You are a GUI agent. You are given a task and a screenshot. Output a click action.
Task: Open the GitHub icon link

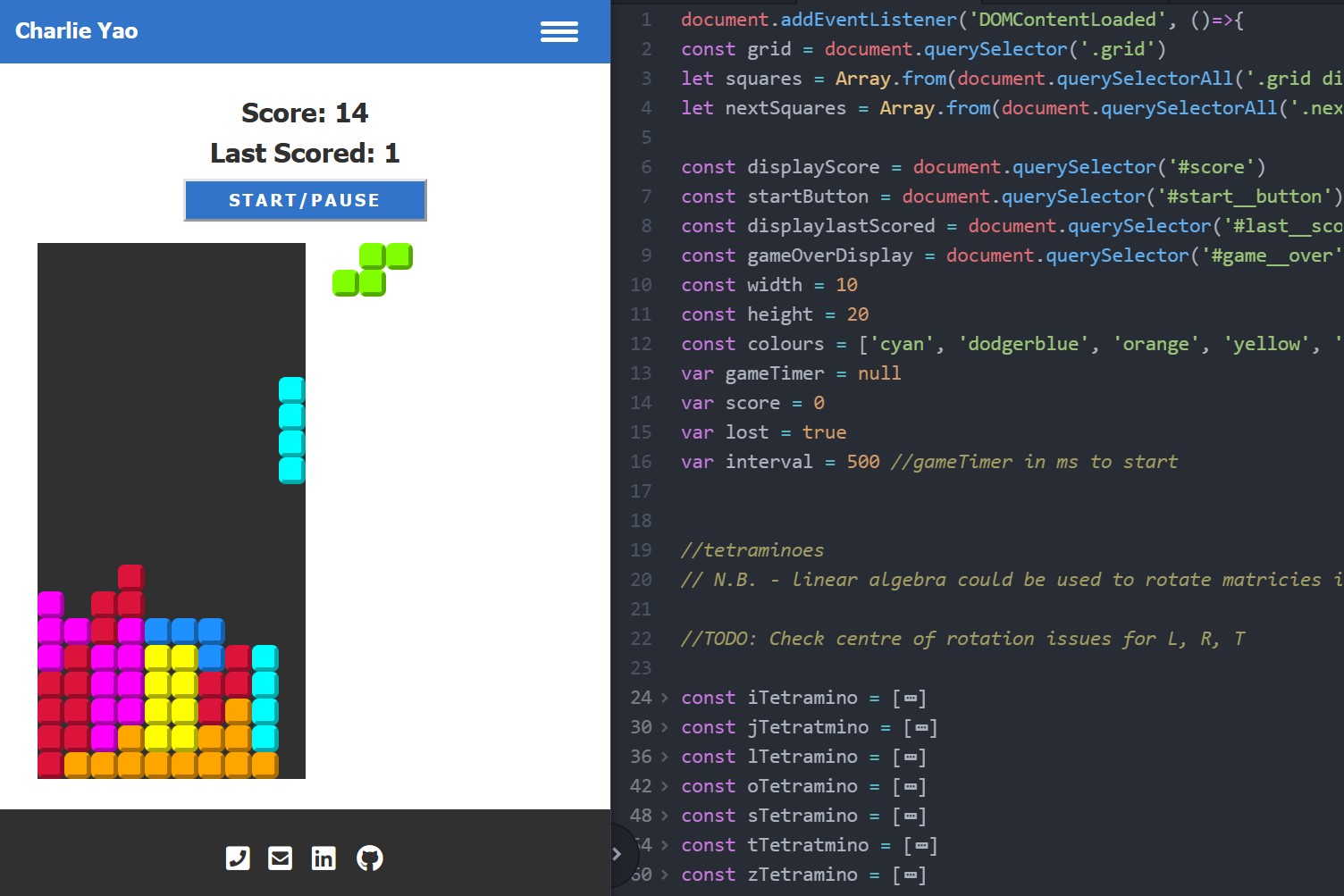pos(369,858)
